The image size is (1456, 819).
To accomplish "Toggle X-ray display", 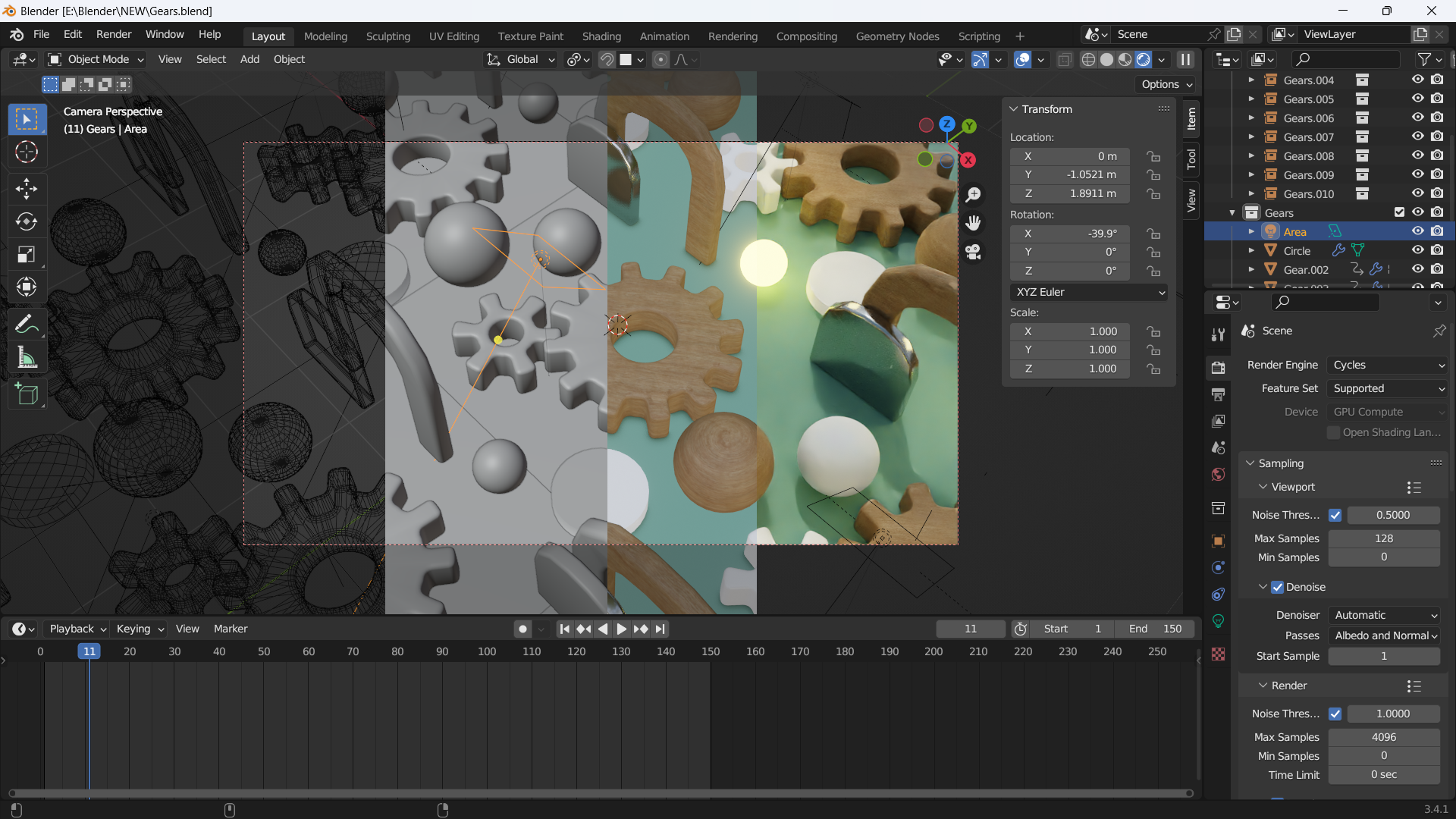I will pyautogui.click(x=1065, y=59).
